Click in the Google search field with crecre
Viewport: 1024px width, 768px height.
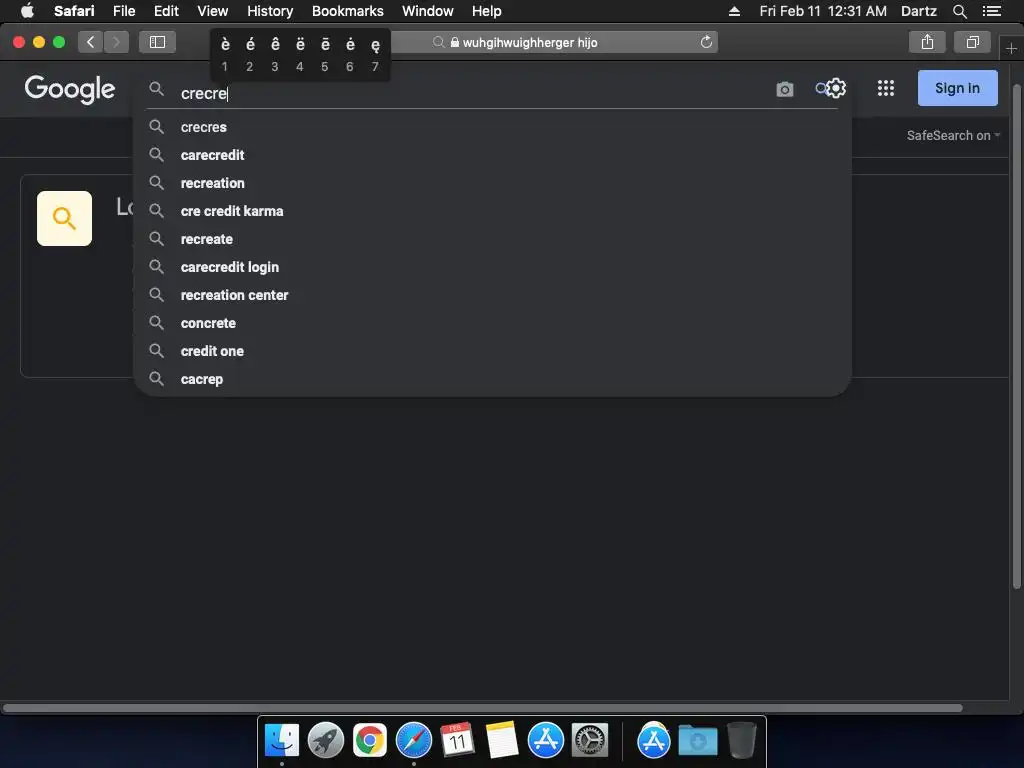coord(470,93)
